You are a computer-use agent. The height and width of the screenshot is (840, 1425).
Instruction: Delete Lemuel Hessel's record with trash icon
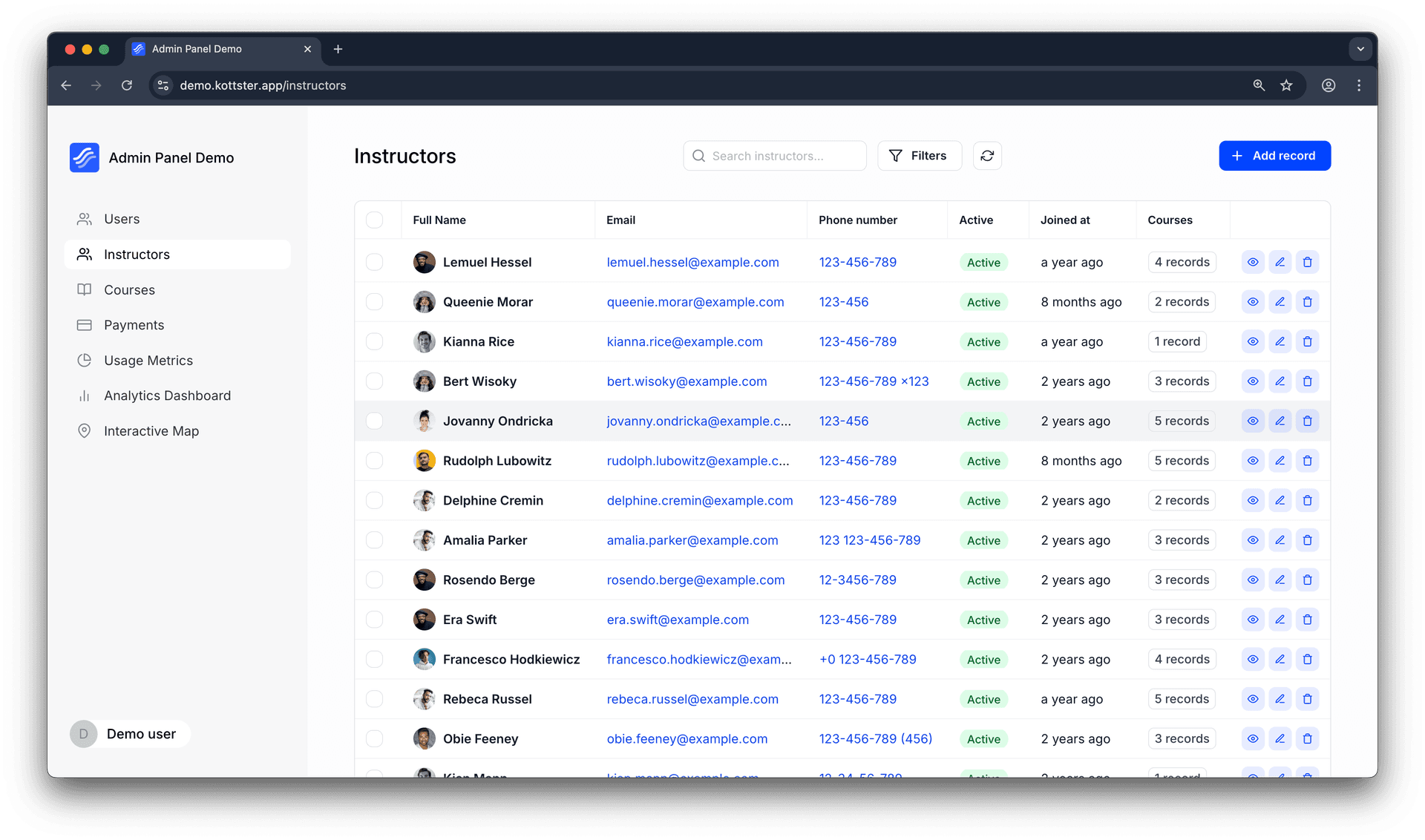click(1308, 262)
